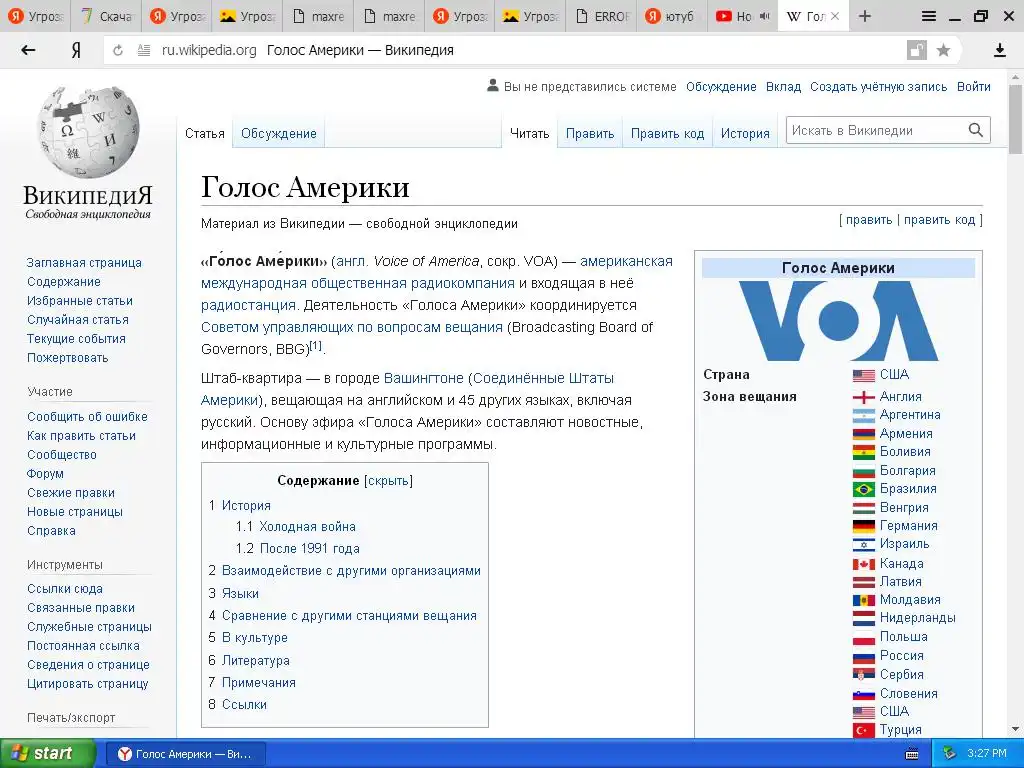1024x768 pixels.
Task: Select the Serbia flag icon
Action: coord(863,675)
